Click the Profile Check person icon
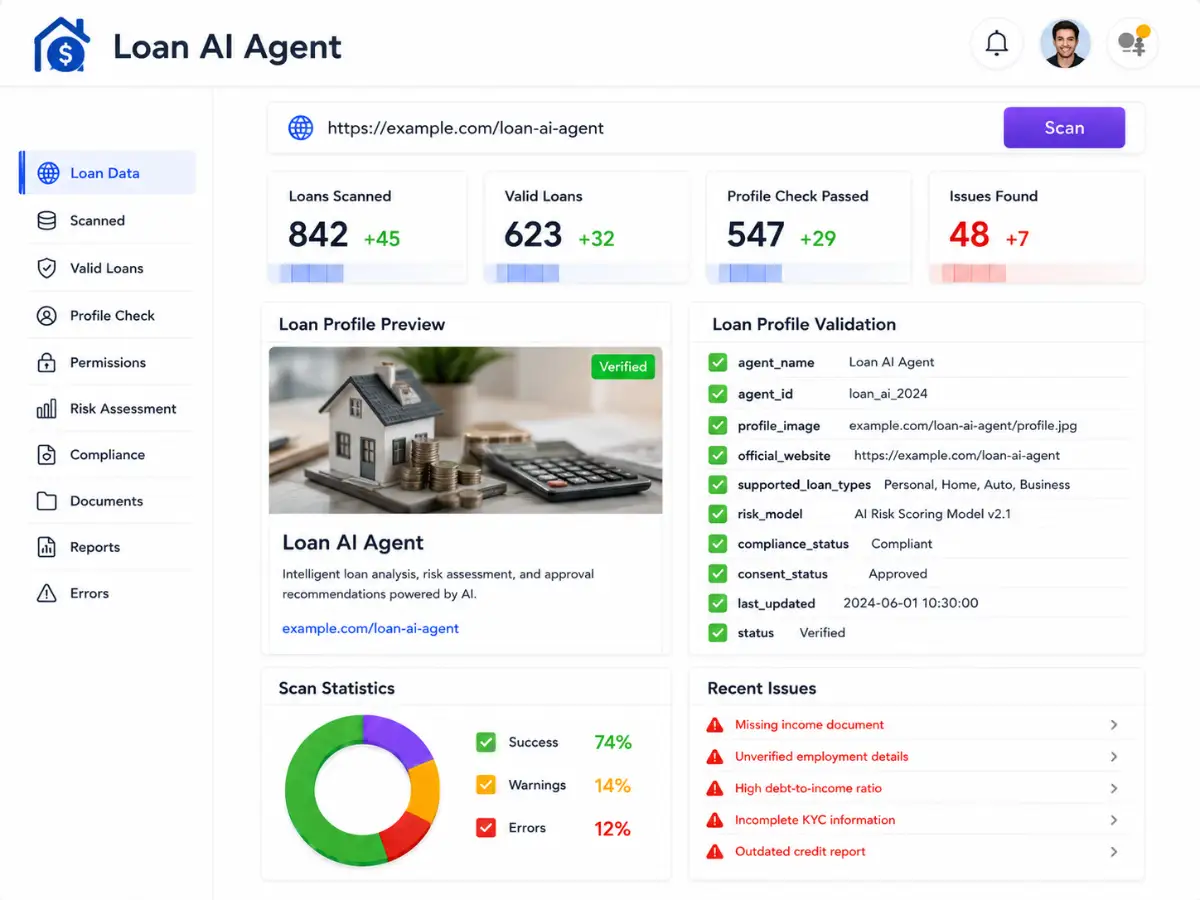1200x900 pixels. (x=47, y=316)
